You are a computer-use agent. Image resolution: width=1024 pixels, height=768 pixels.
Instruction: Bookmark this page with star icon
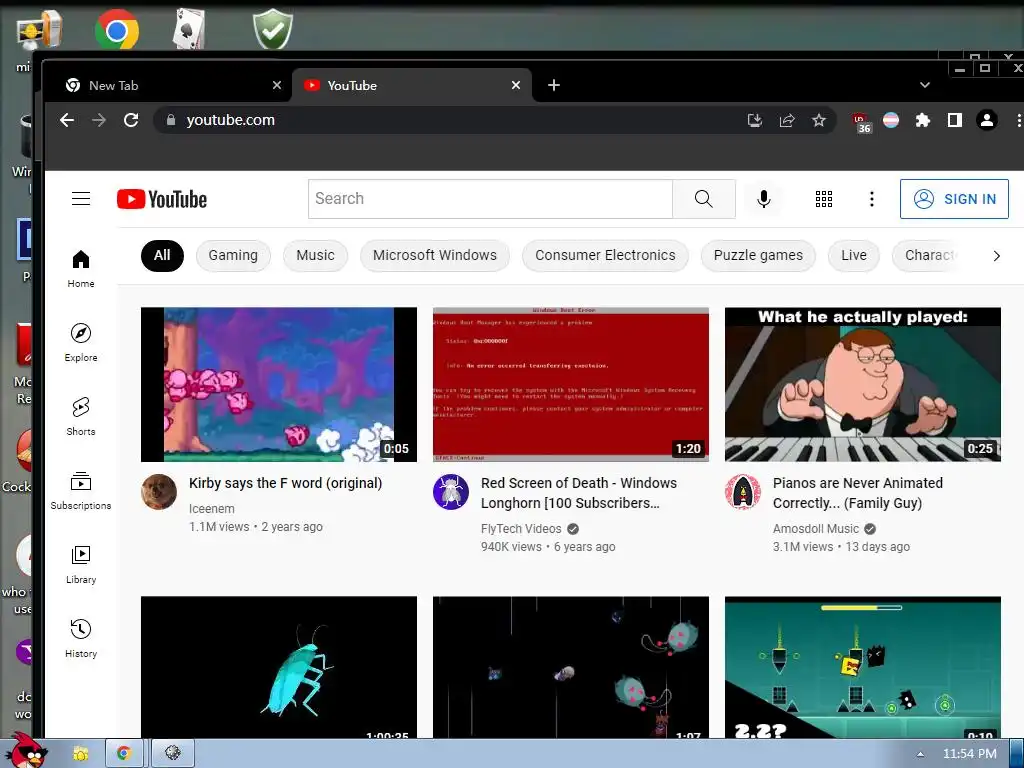tap(818, 120)
